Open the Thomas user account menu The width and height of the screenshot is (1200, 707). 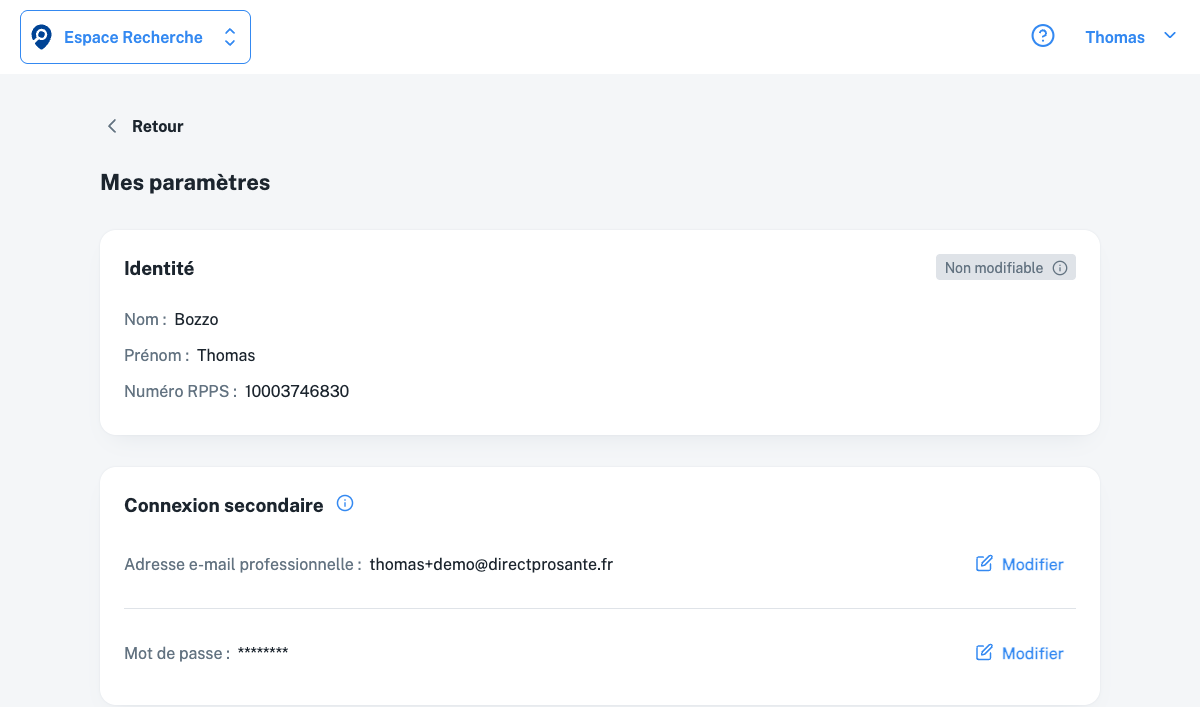(1115, 37)
